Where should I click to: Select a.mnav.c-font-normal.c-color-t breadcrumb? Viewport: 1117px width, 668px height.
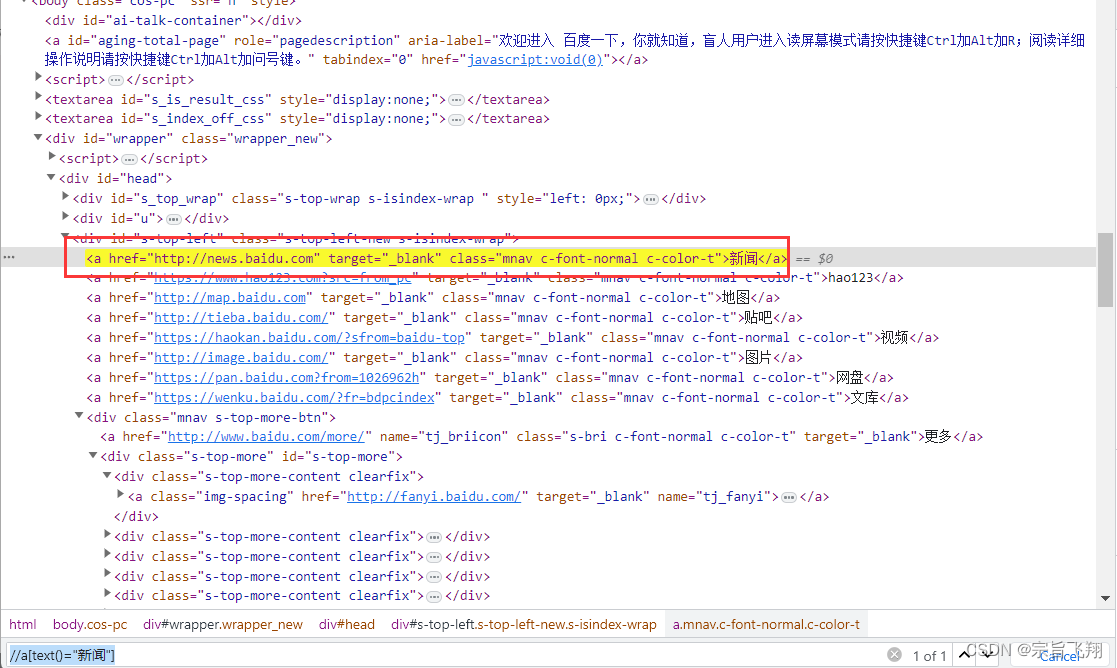[767, 625]
